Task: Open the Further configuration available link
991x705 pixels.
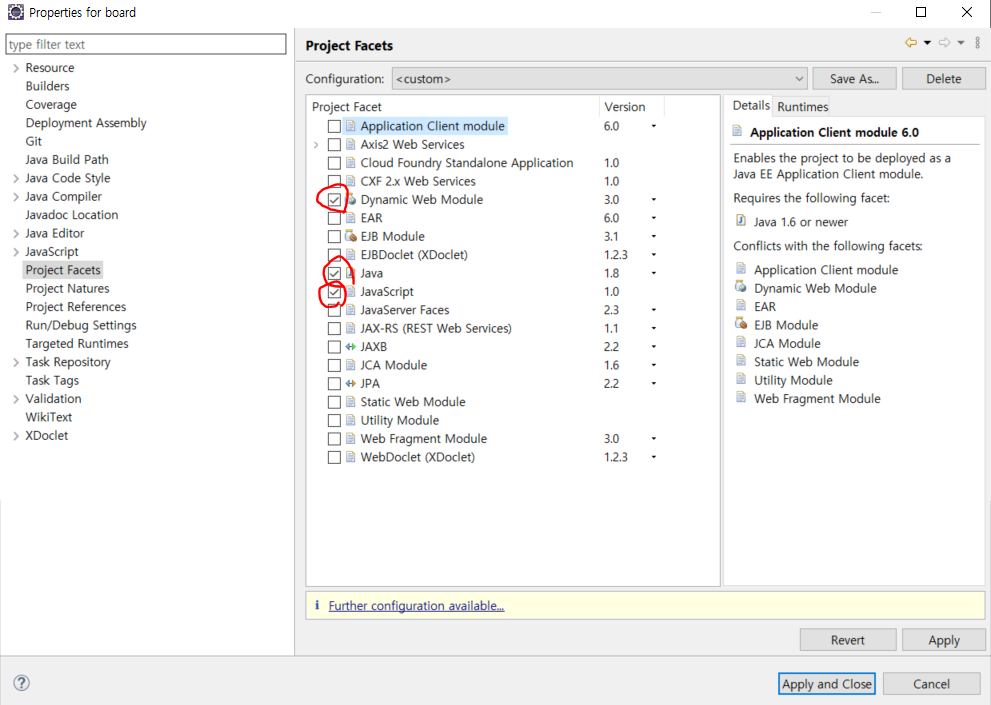Action: tap(416, 606)
